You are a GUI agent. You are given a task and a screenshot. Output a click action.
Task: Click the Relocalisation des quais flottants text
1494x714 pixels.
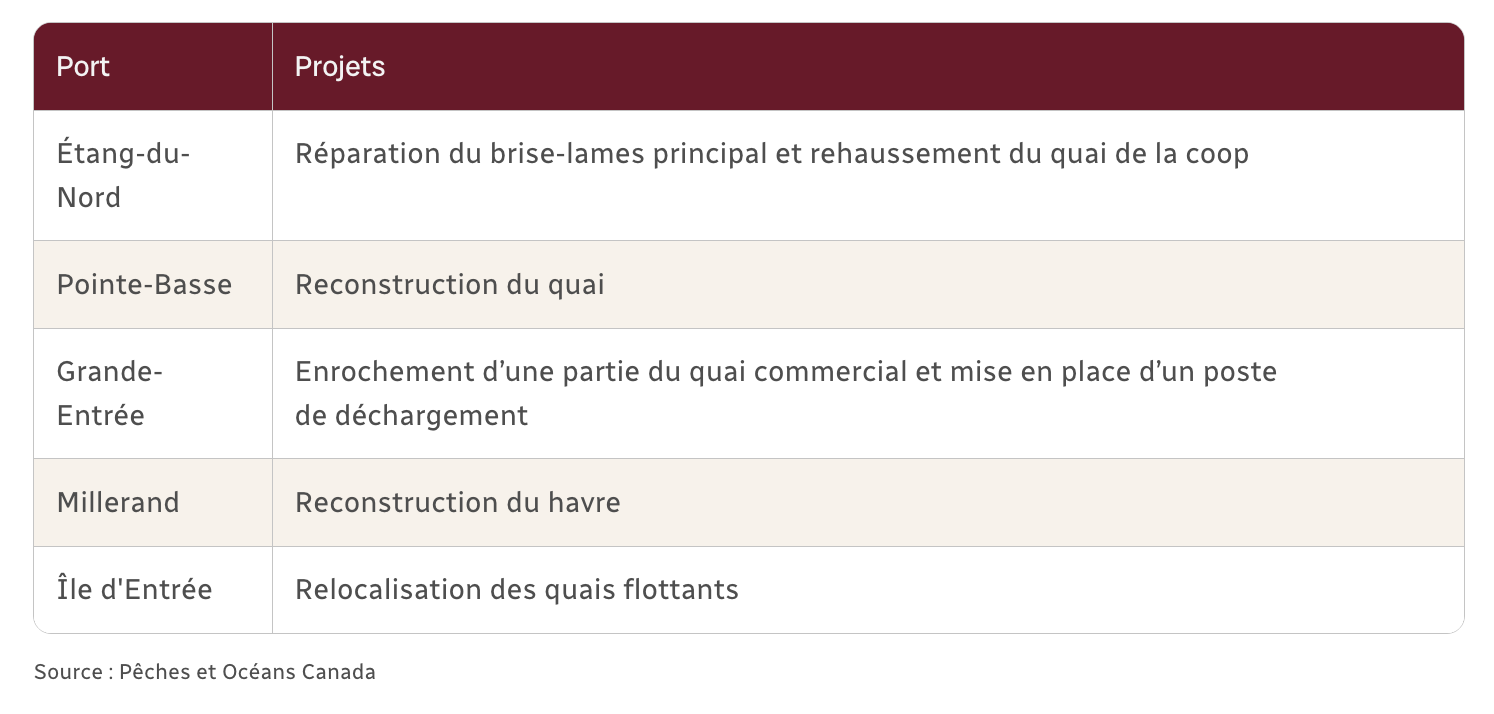click(x=517, y=590)
